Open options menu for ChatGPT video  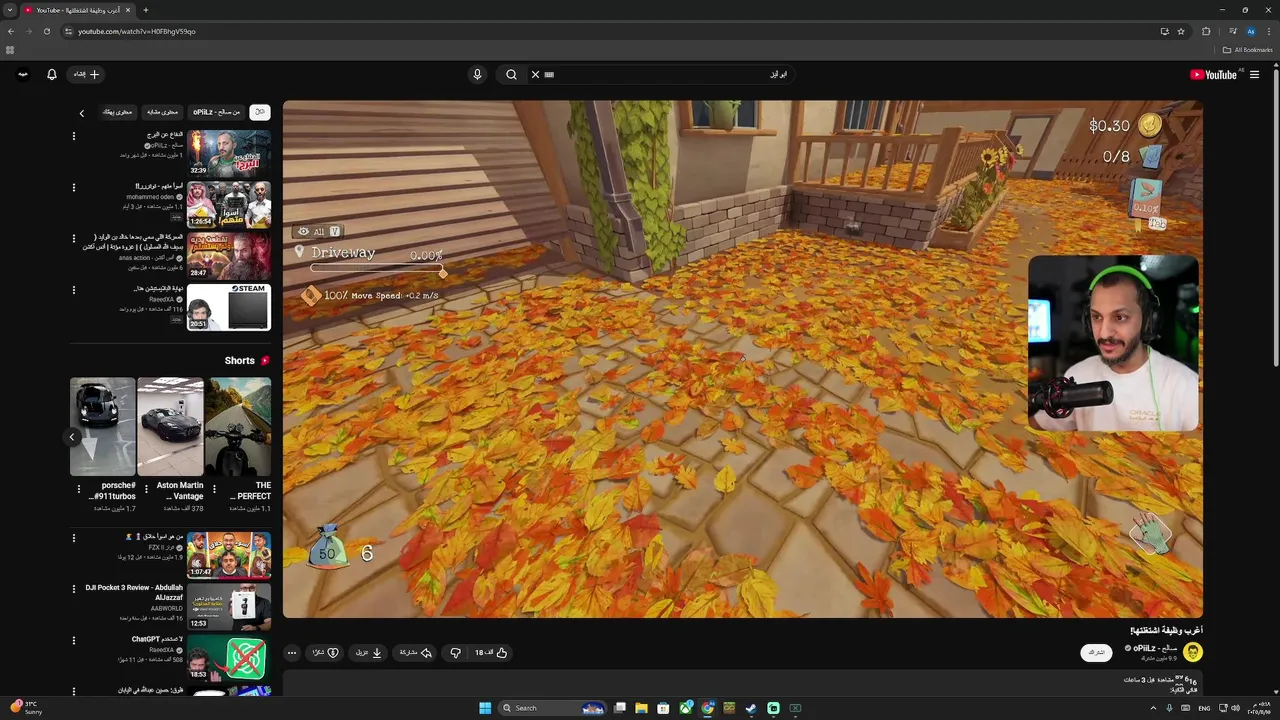(x=73, y=640)
